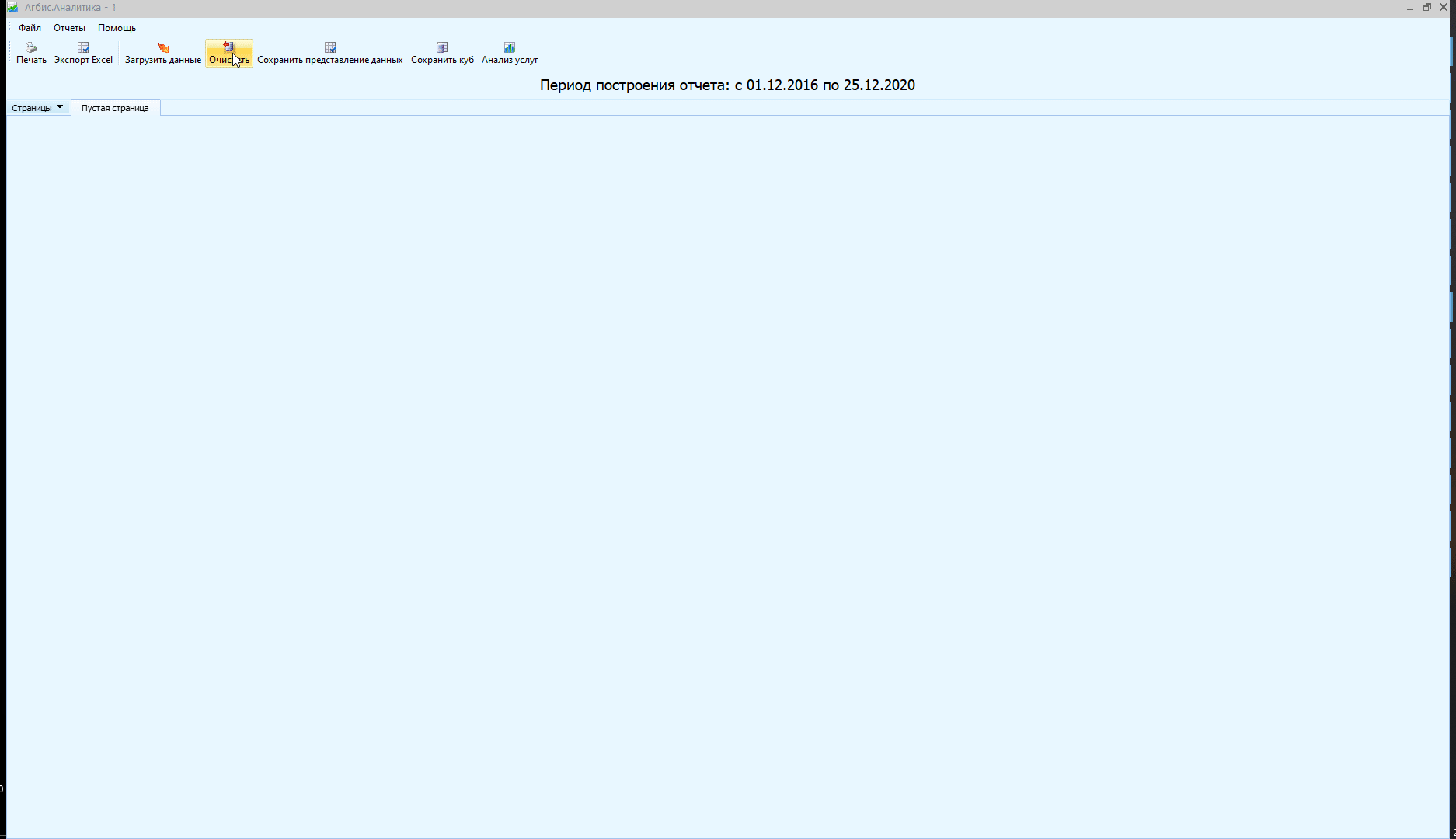Restore down the application window

point(1427,8)
